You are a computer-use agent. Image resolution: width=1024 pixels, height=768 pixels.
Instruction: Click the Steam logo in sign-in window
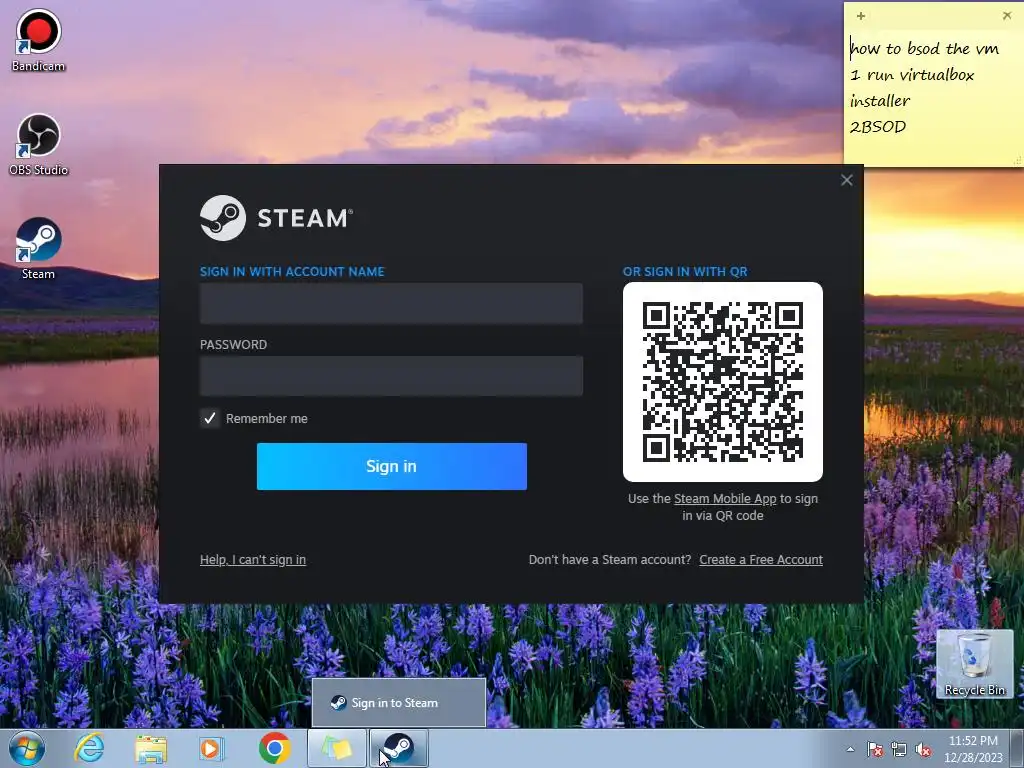click(276, 218)
